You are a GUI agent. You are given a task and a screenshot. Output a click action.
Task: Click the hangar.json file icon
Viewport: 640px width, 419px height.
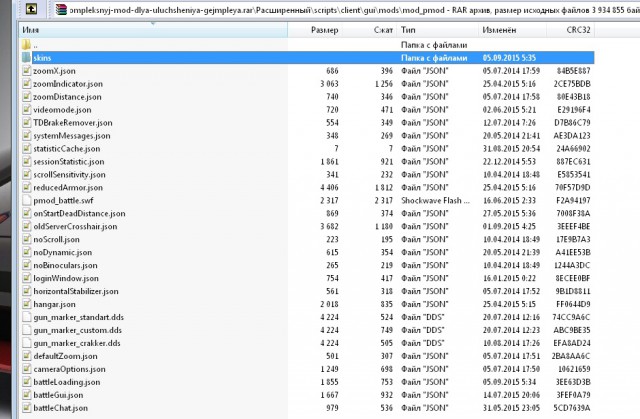pos(27,304)
